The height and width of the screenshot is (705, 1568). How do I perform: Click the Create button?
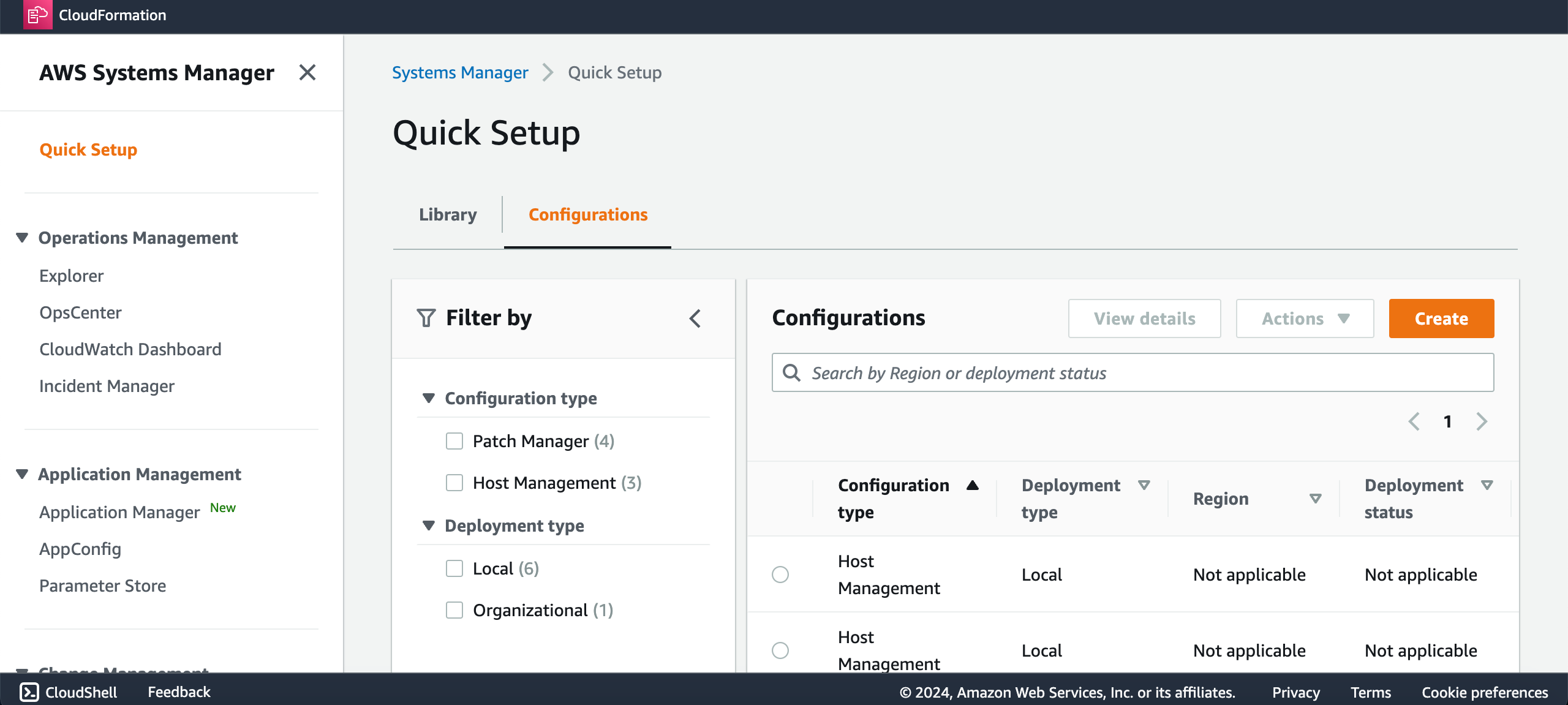[x=1441, y=319]
